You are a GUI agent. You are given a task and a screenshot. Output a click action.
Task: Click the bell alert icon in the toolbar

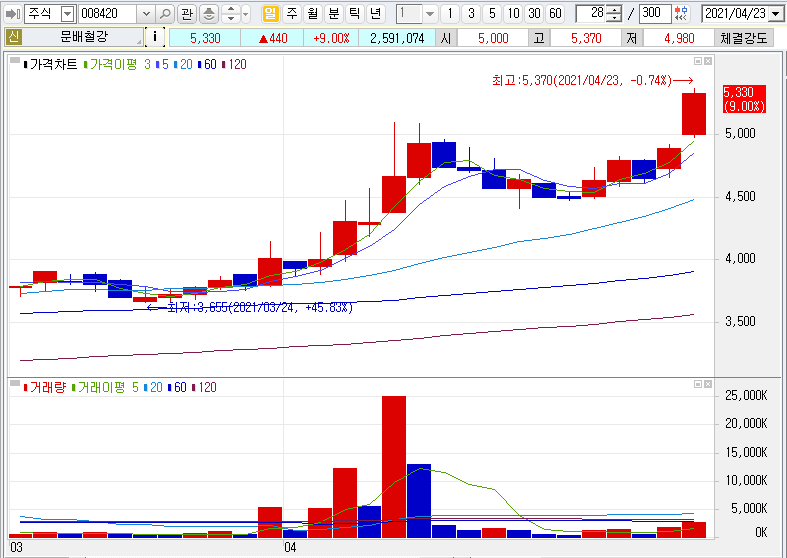(x=209, y=14)
